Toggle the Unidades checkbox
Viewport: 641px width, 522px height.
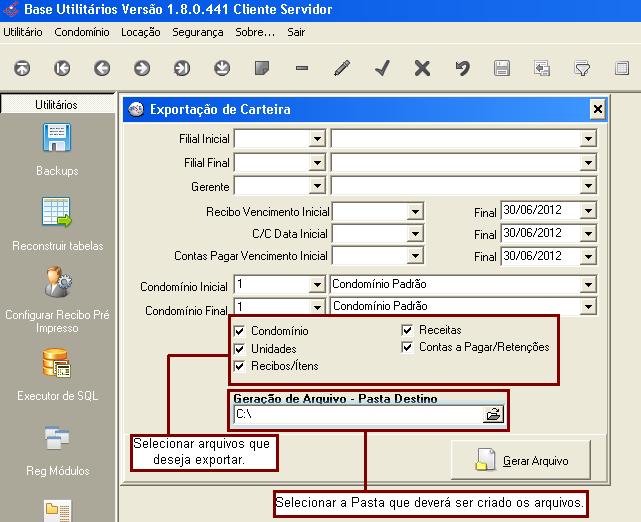pyautogui.click(x=239, y=349)
